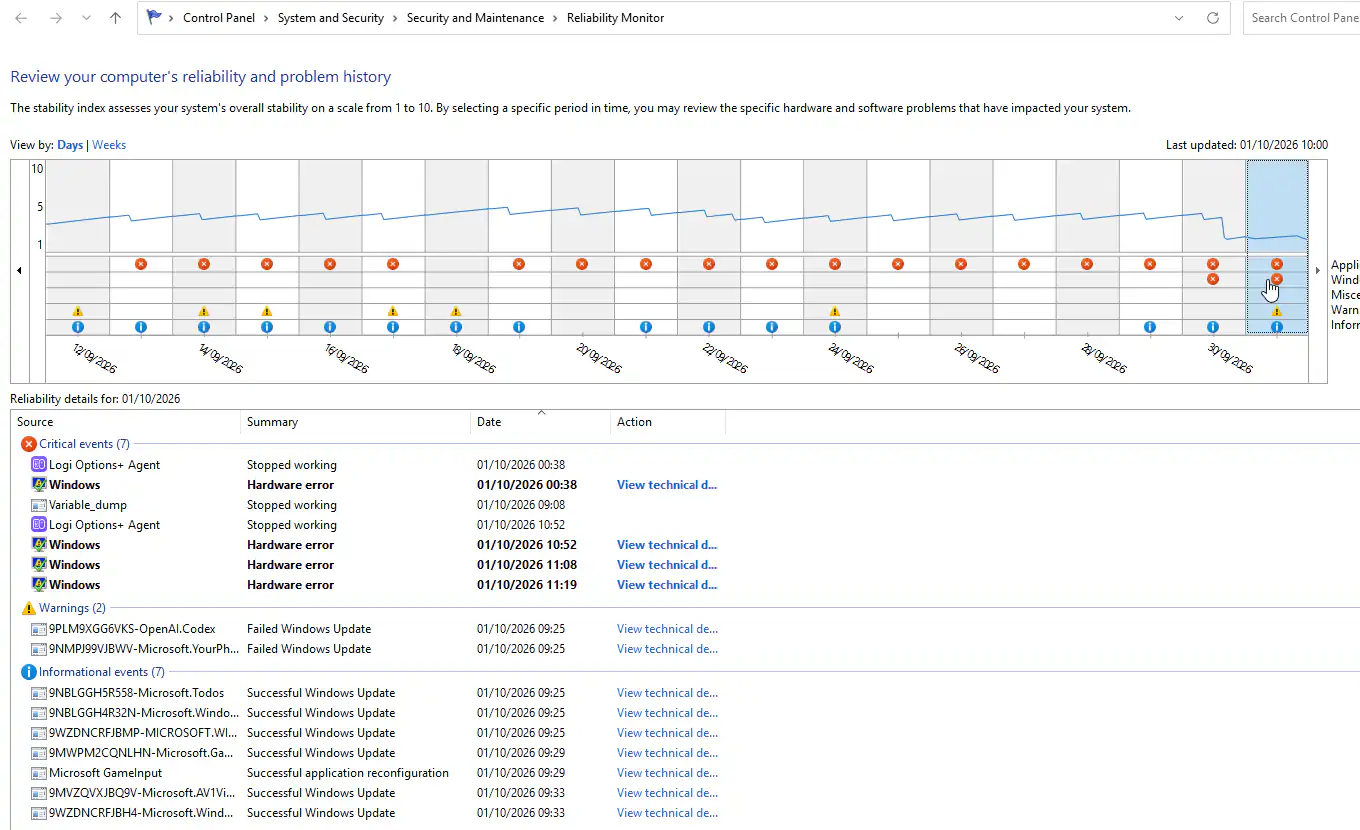Select the critical error icon on 20/09/2026

(x=582, y=264)
